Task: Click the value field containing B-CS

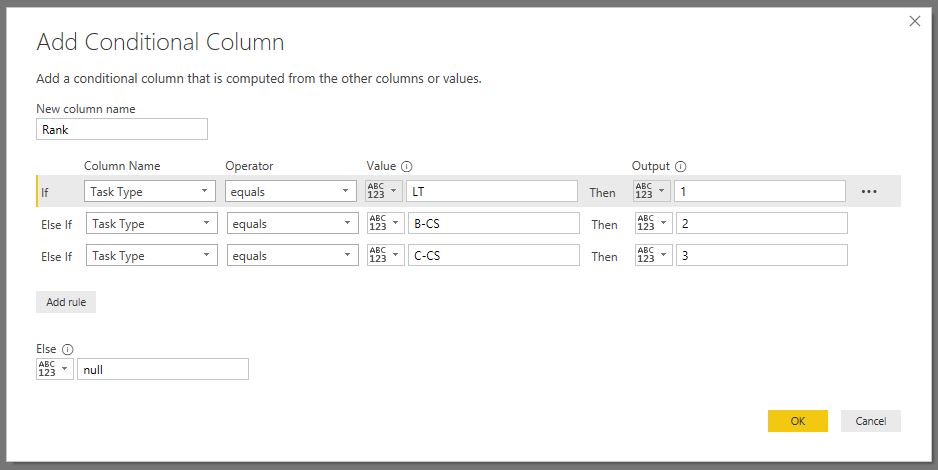Action: [494, 224]
